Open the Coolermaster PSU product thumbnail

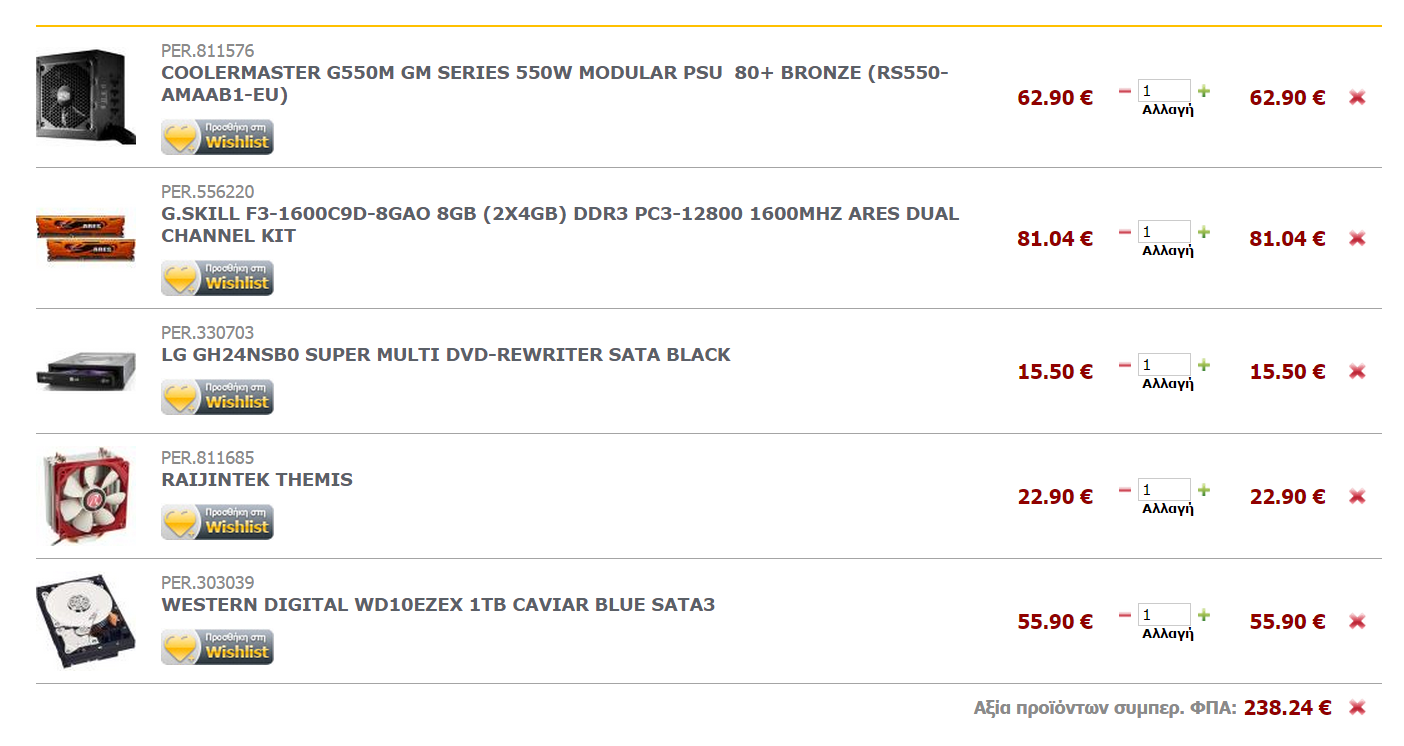85,97
